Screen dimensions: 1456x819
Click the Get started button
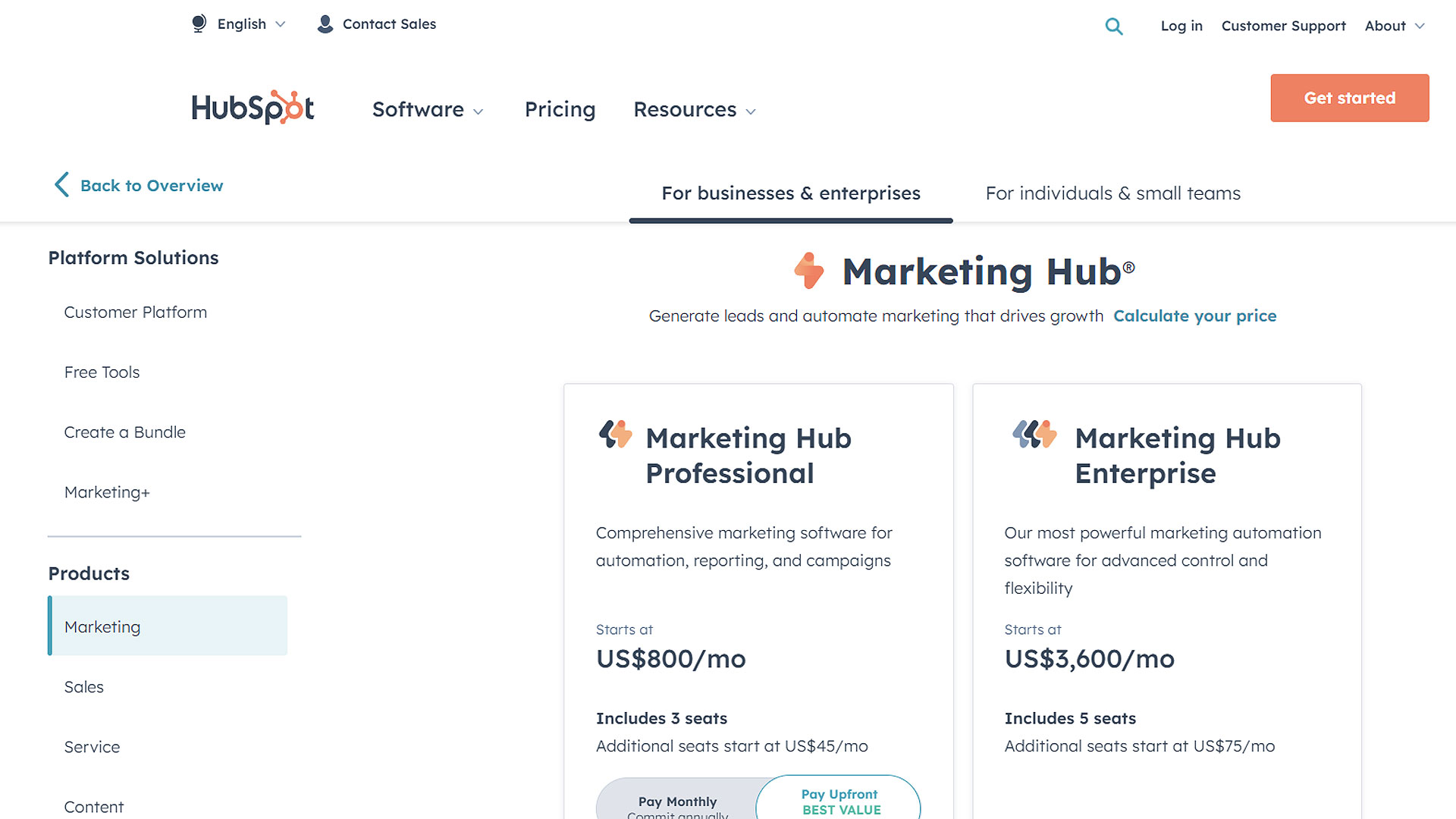coord(1349,98)
